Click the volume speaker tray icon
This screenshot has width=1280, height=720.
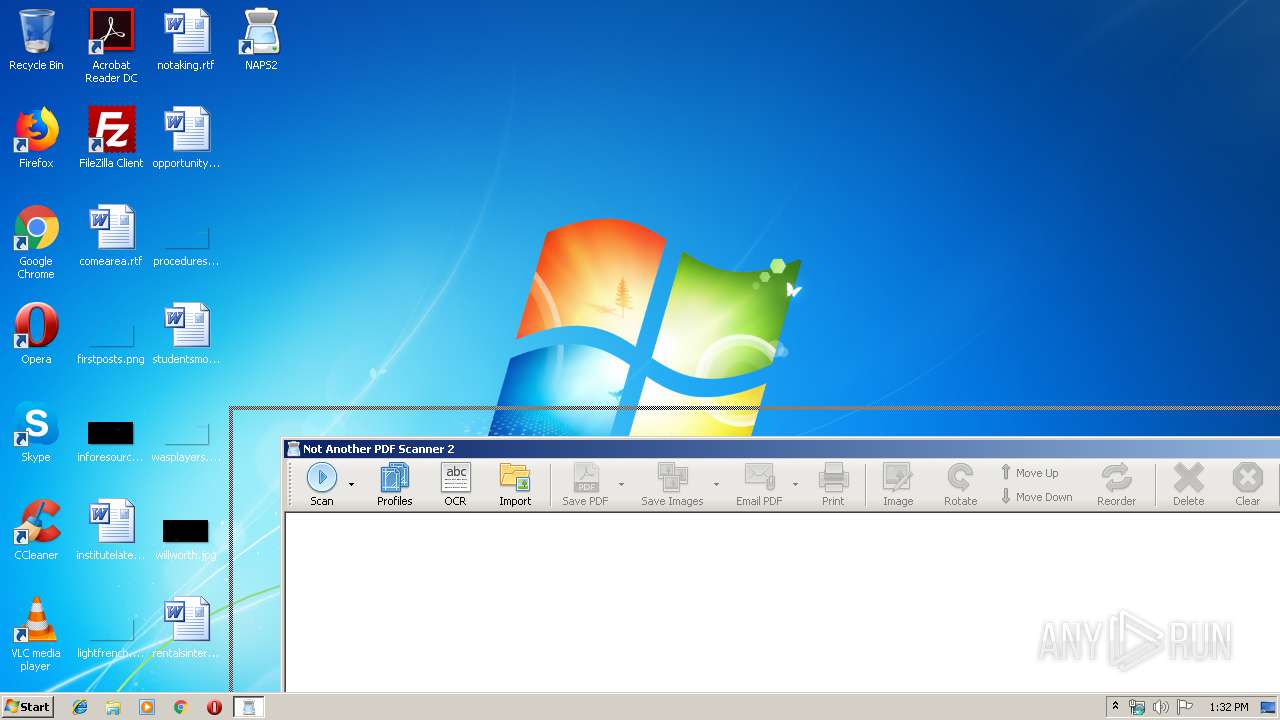(x=1161, y=707)
